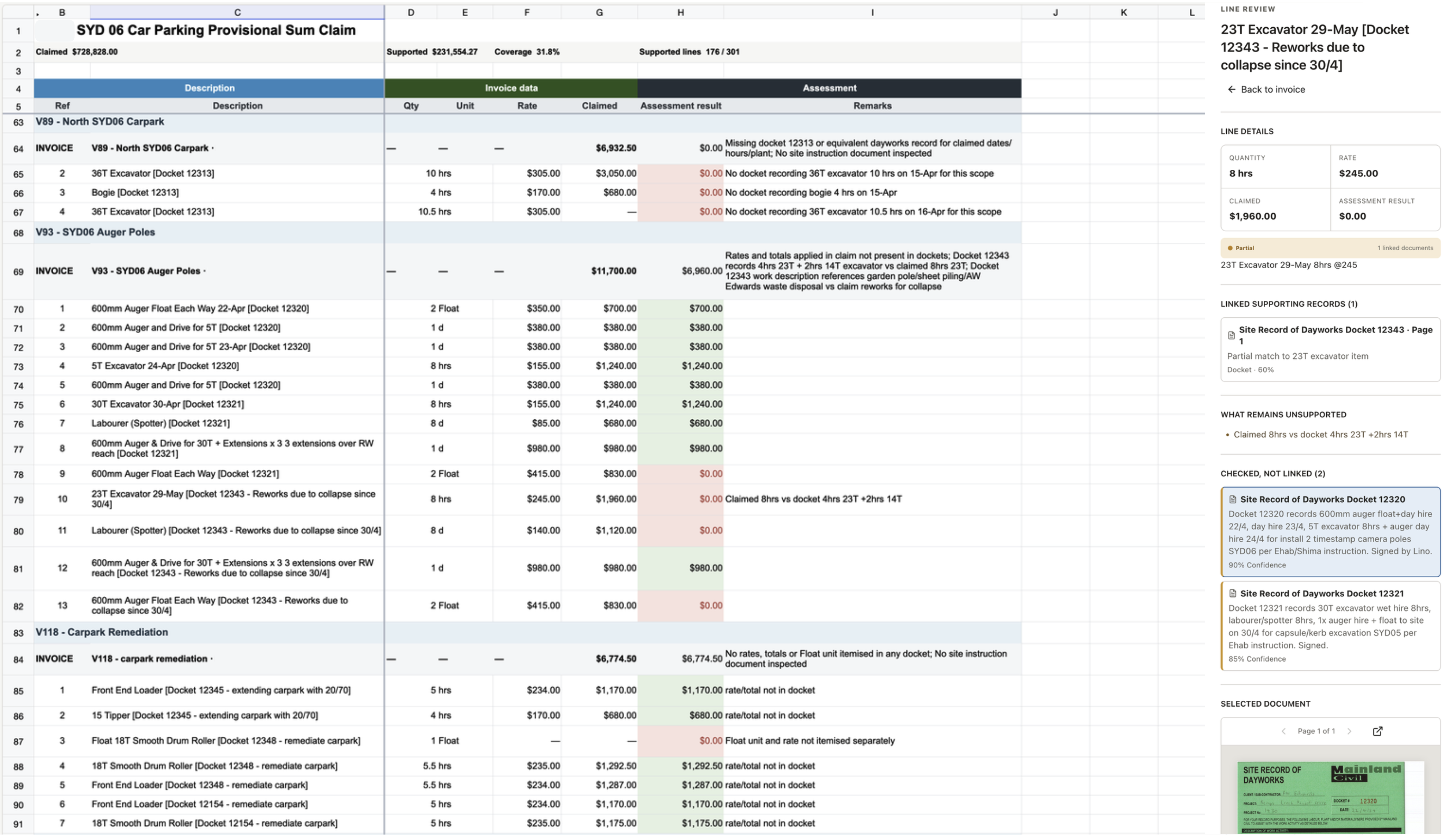Screen dimensions: 1456x838
Task: Click 'Supported $231,554.27' summary cell
Action: pos(432,52)
